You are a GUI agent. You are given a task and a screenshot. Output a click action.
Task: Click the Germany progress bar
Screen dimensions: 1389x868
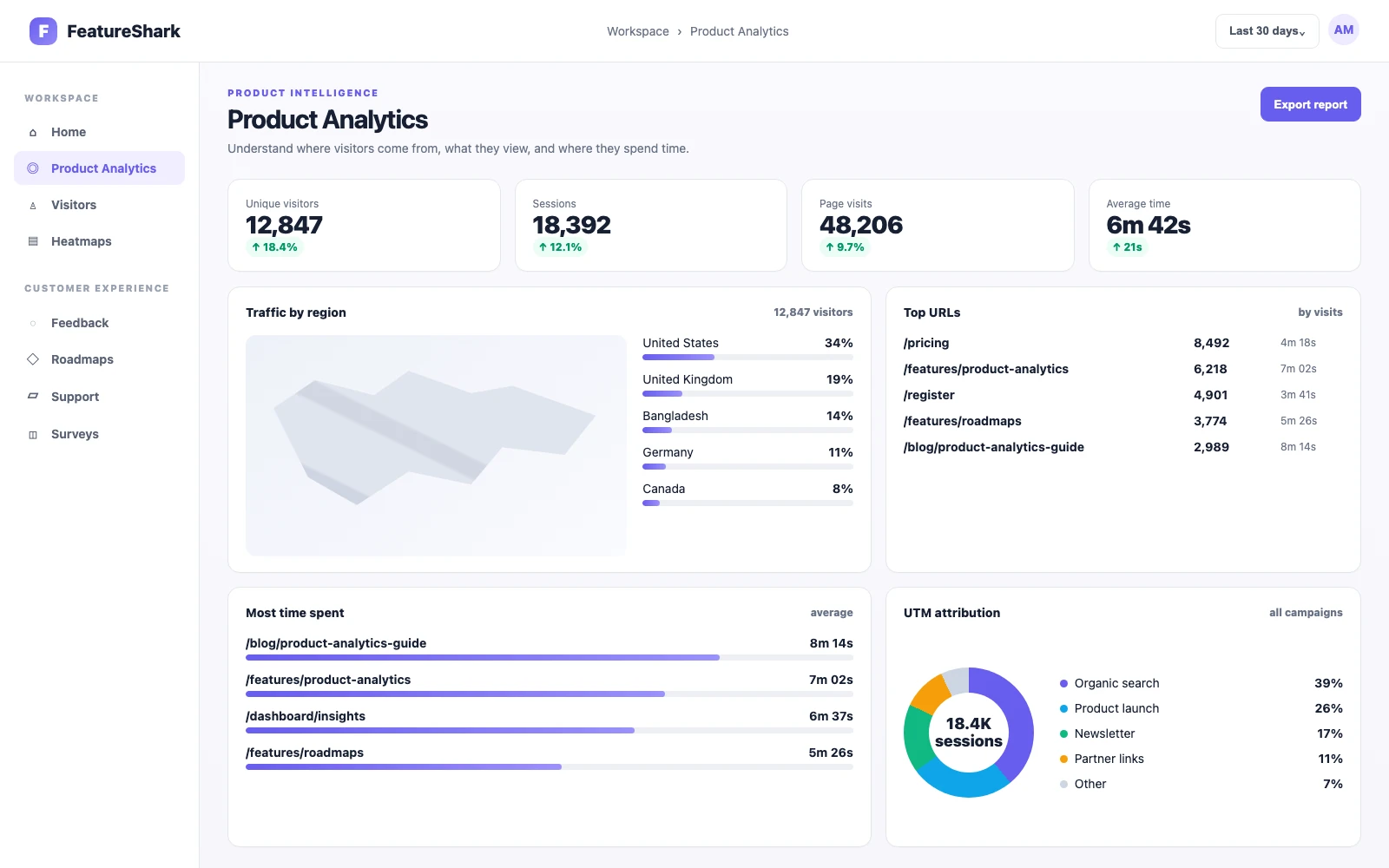click(x=747, y=466)
